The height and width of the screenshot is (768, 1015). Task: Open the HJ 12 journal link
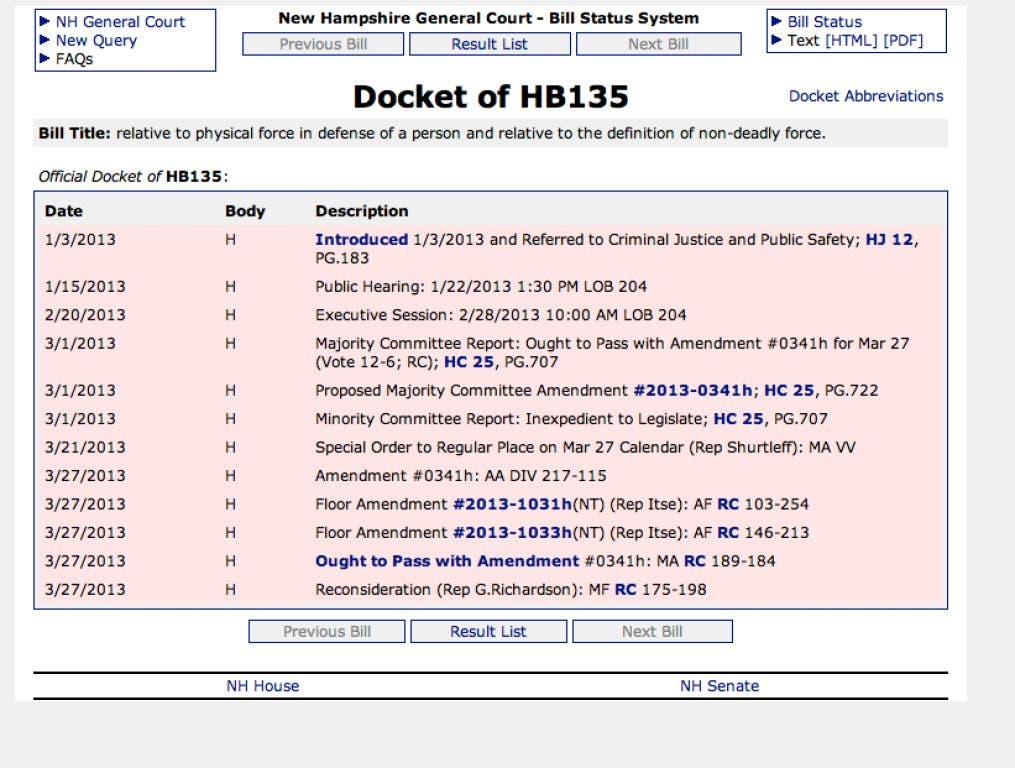click(x=893, y=241)
